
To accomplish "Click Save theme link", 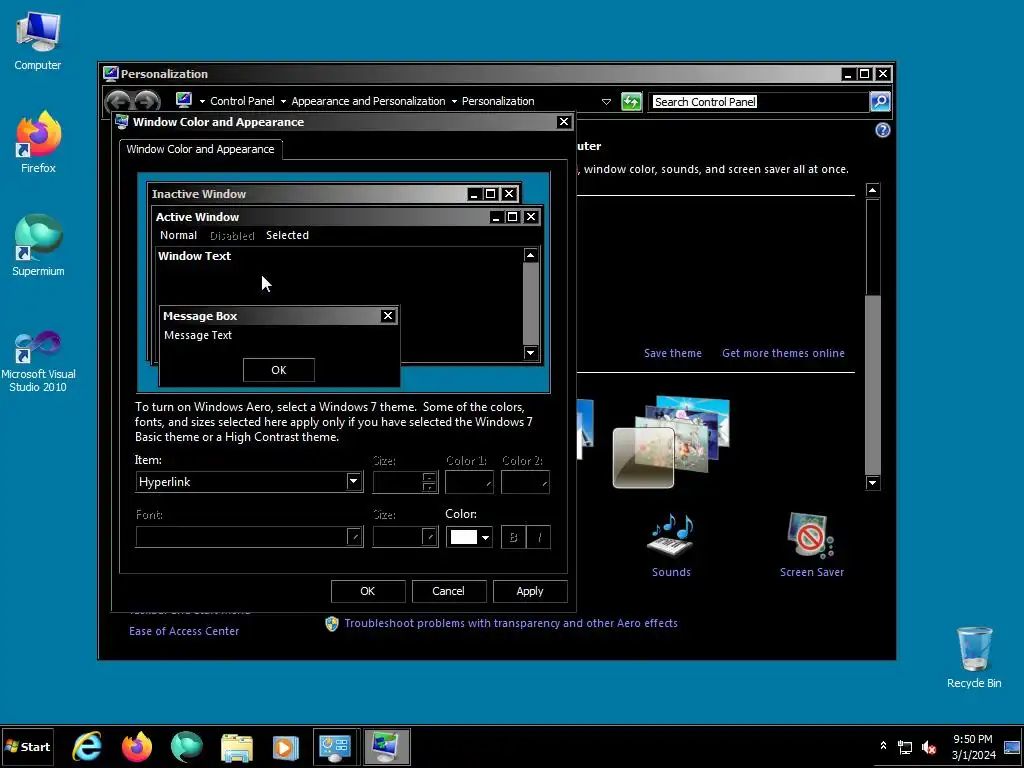I will pos(673,353).
